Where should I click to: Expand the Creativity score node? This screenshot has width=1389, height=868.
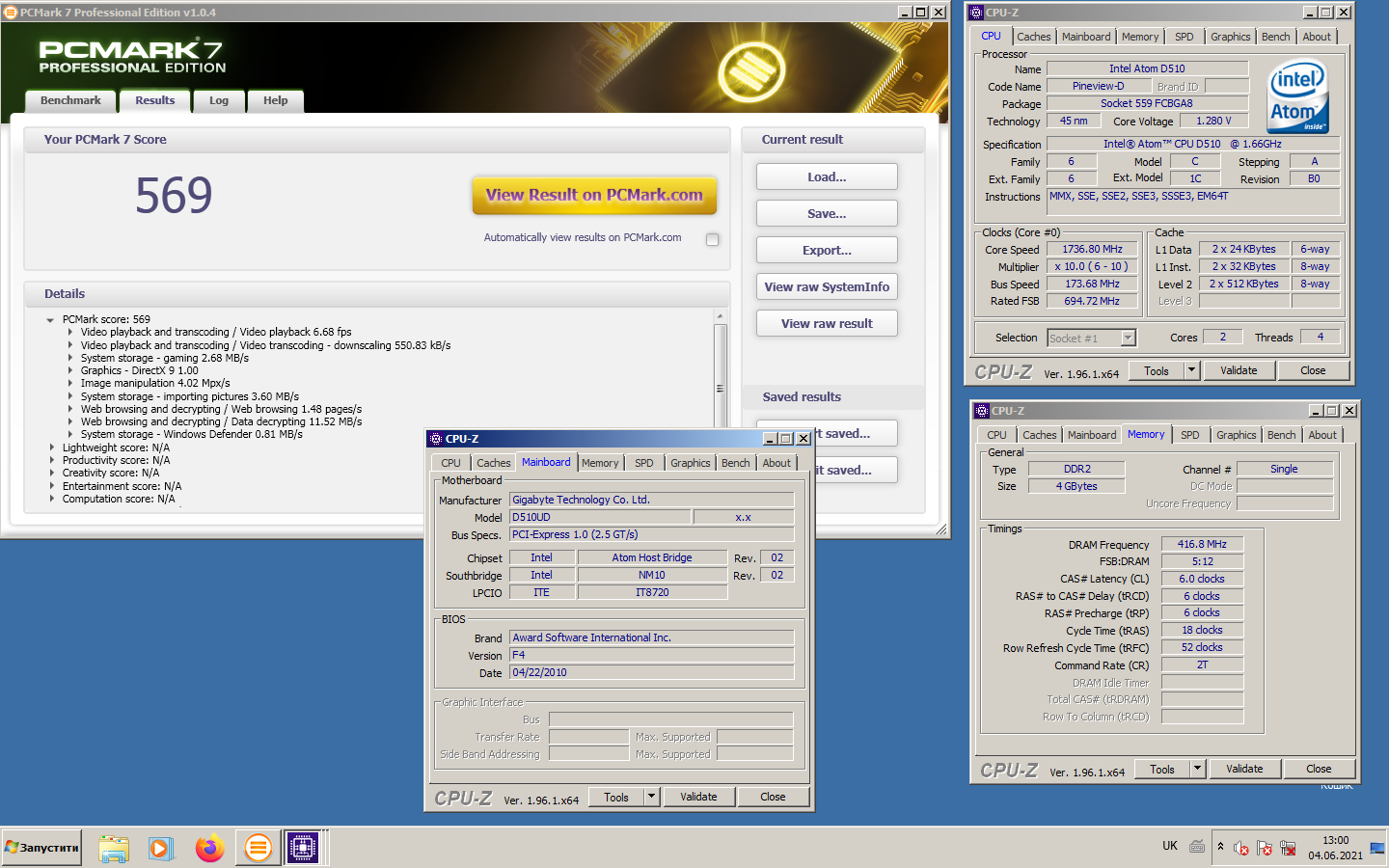click(x=52, y=473)
